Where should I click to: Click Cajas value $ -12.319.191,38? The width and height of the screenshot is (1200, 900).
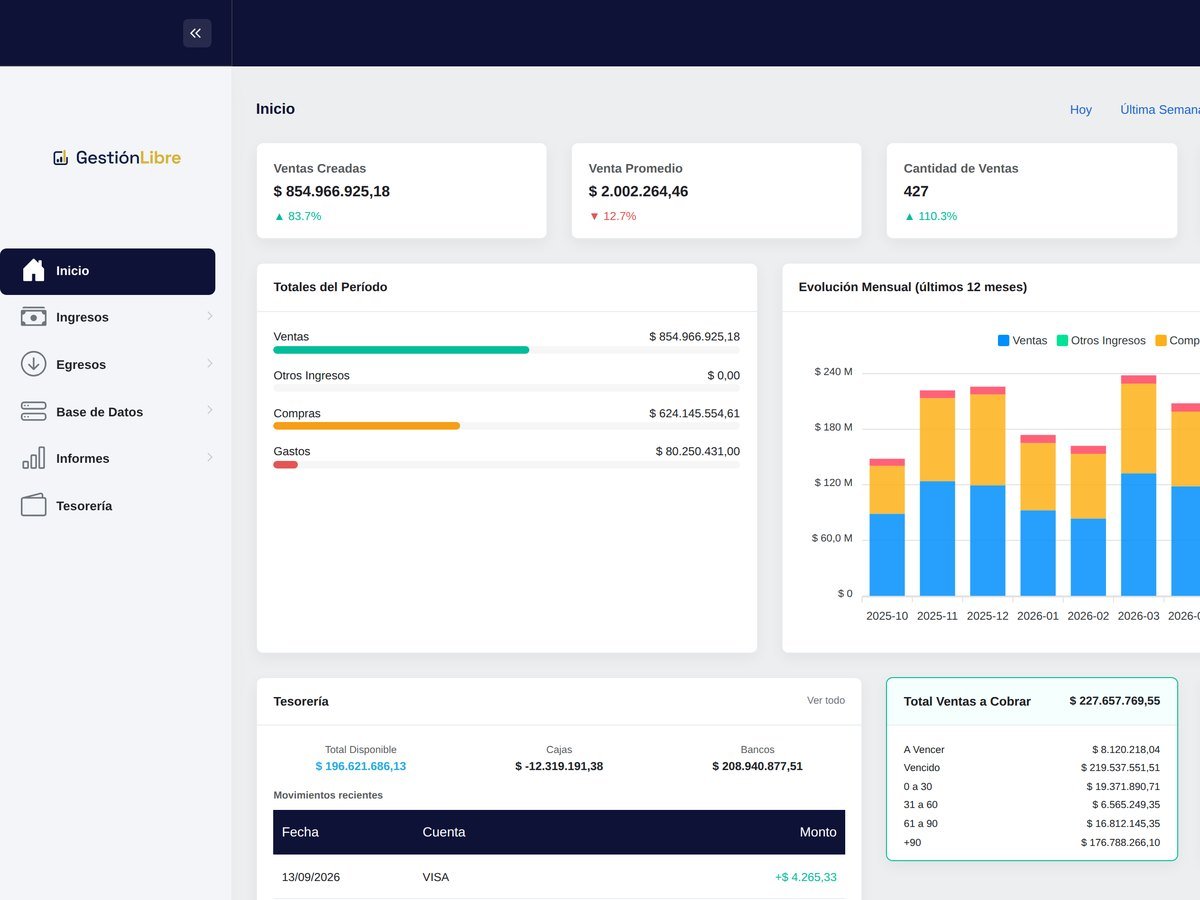tap(559, 766)
